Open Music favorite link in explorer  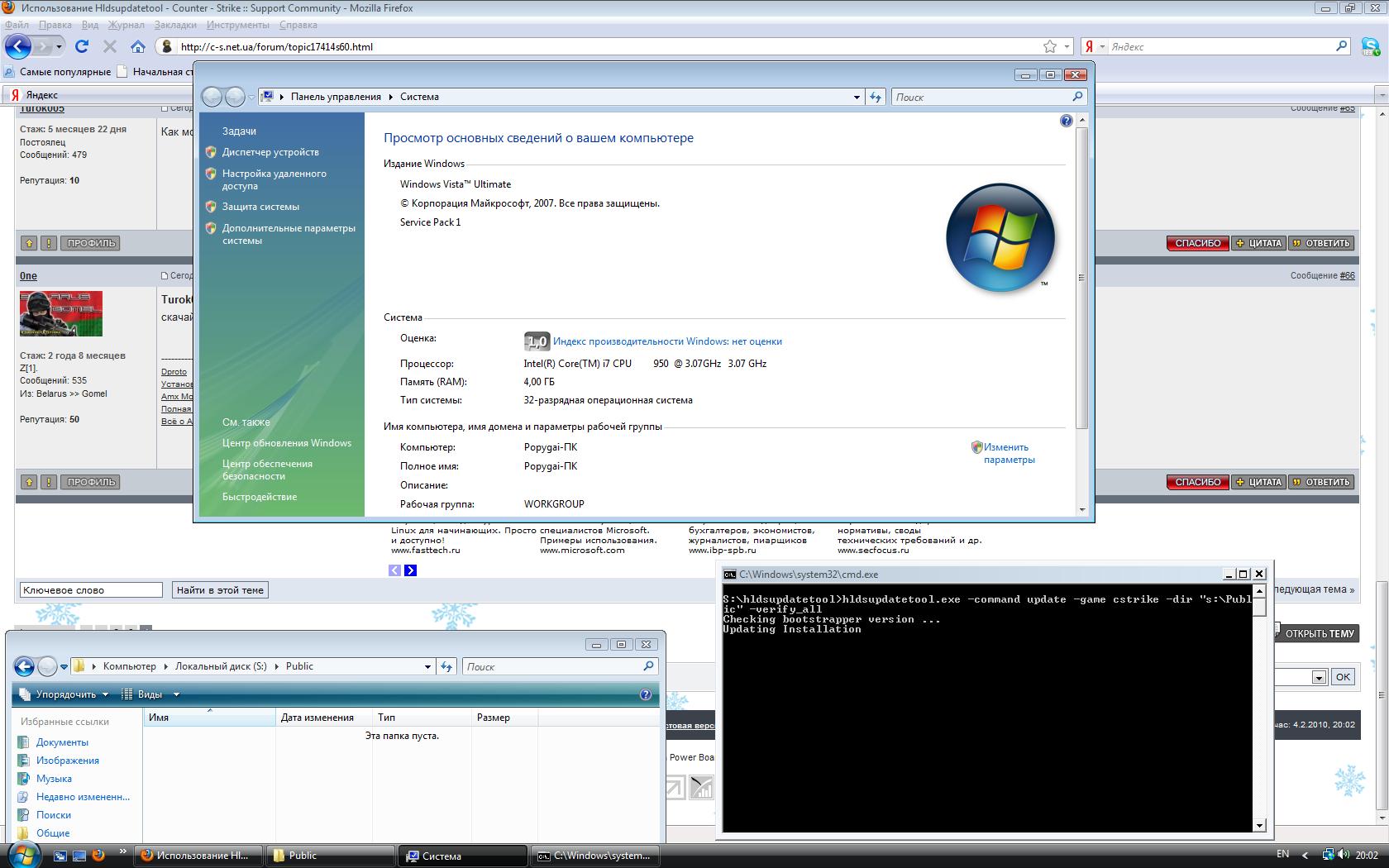(x=54, y=779)
